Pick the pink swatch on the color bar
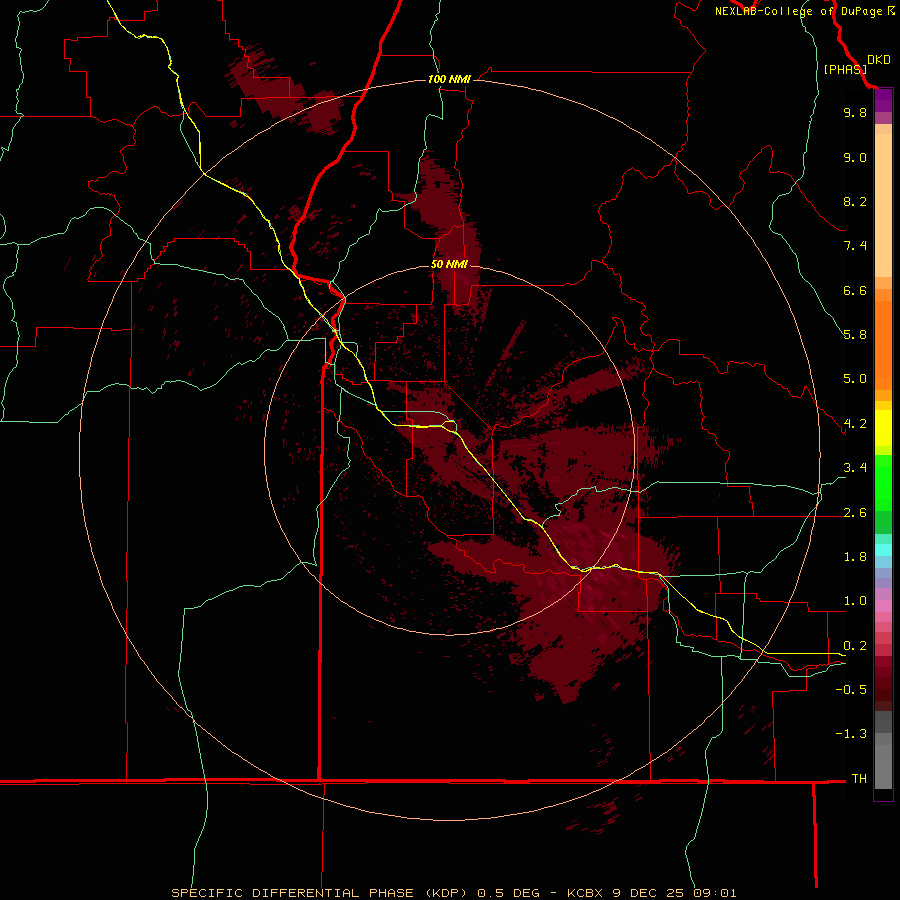This screenshot has width=900, height=900. click(883, 606)
